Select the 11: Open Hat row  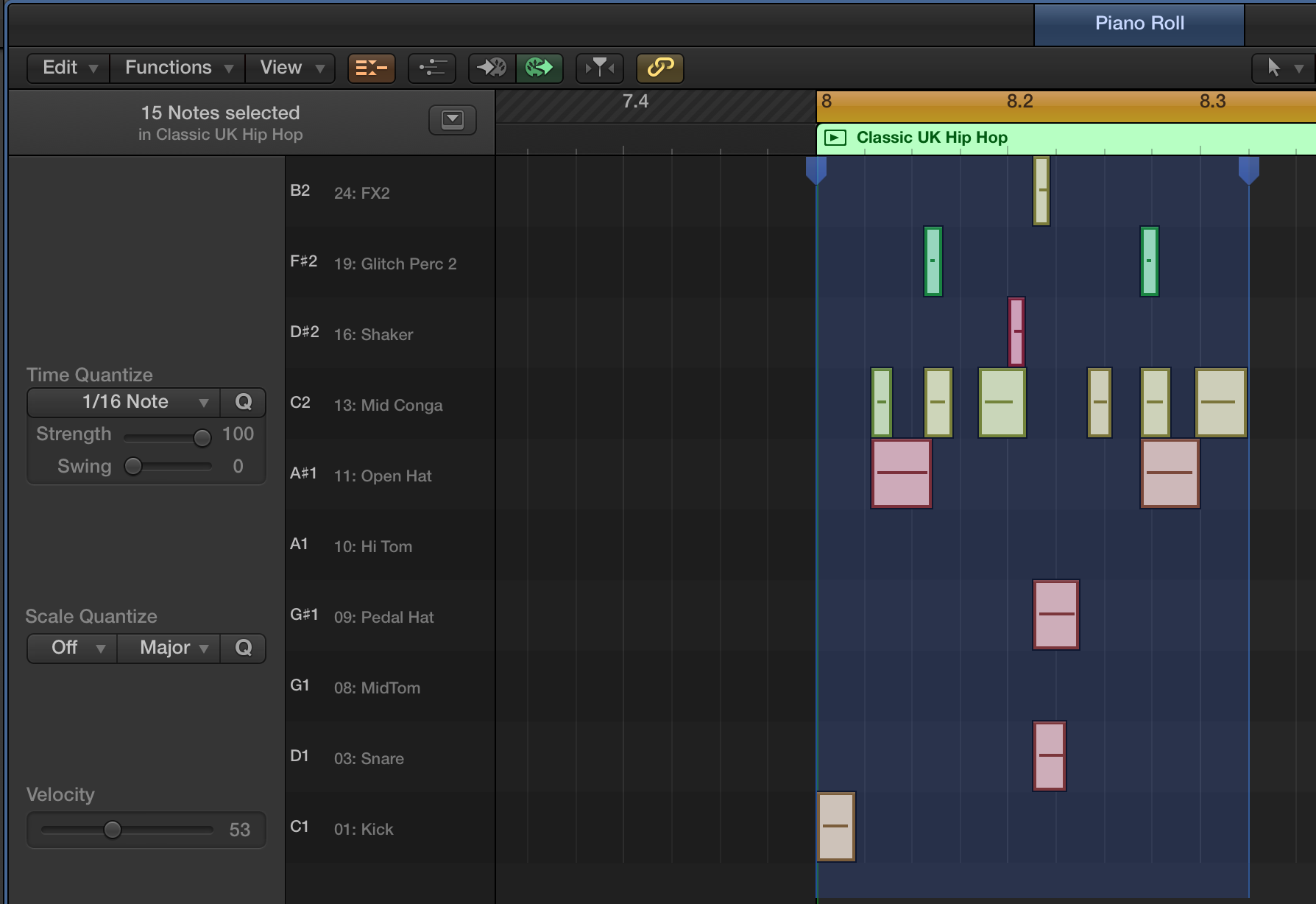[390, 474]
